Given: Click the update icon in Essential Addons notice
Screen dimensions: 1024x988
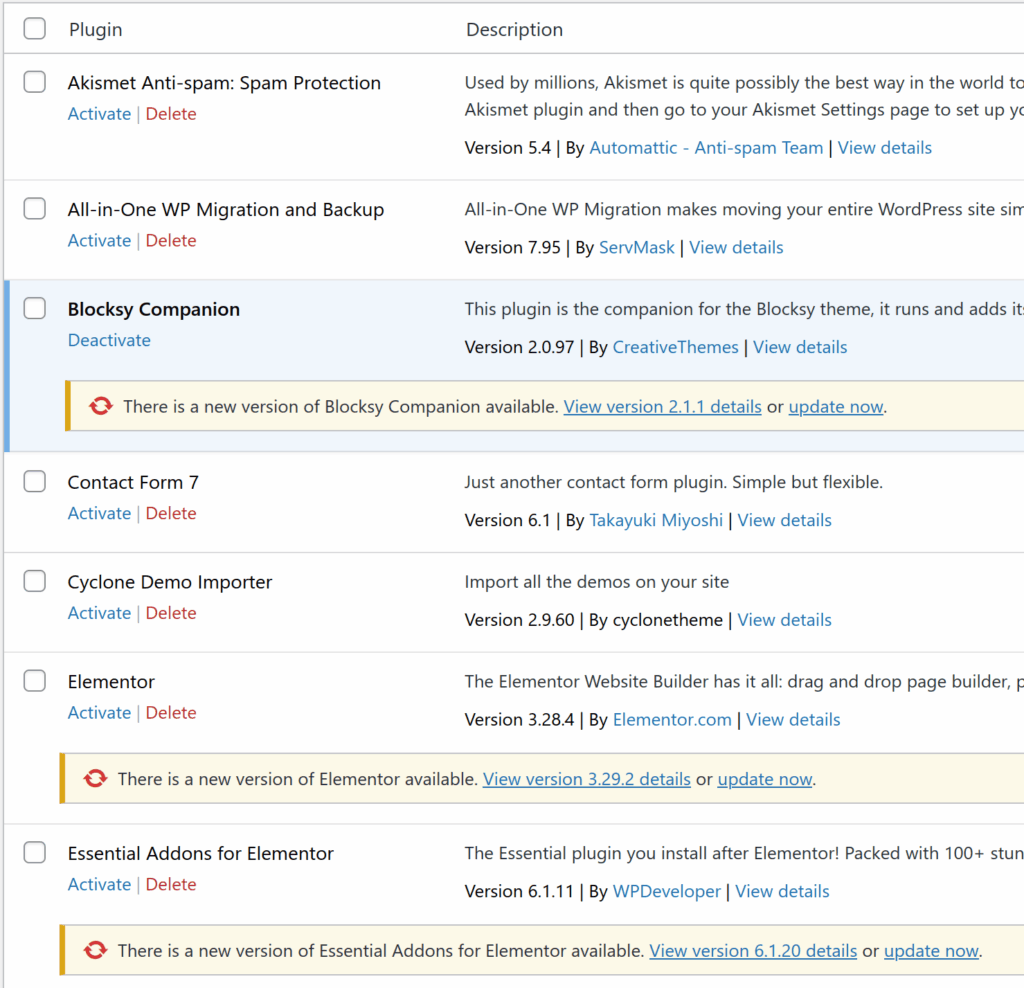Looking at the screenshot, I should coord(95,950).
